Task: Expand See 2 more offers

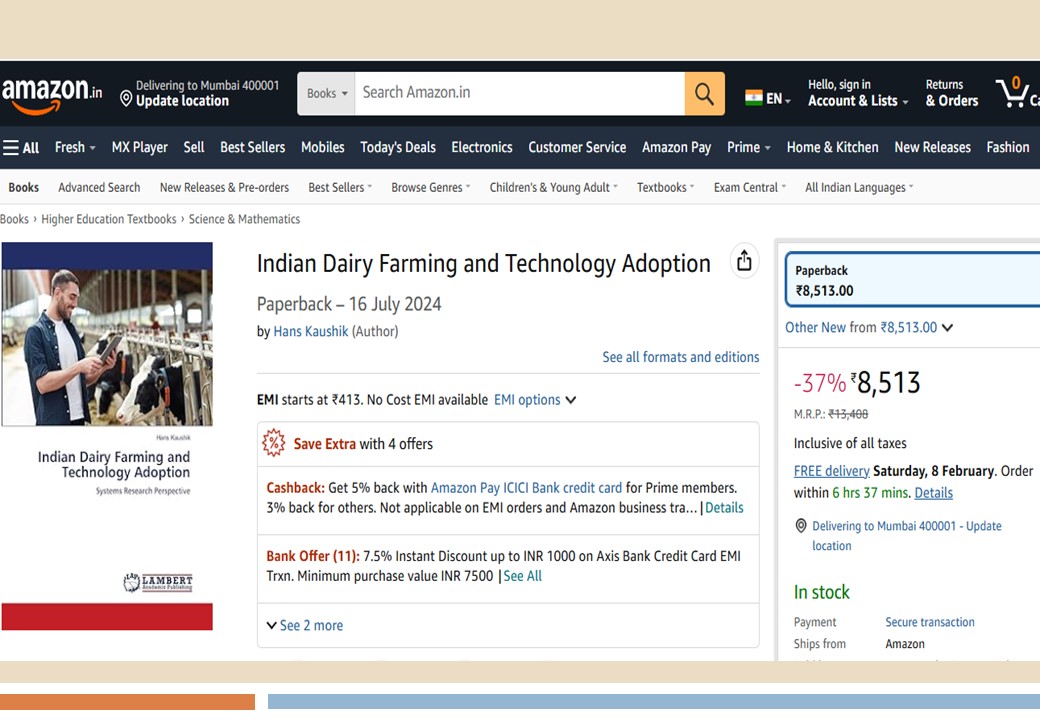Action: (305, 625)
